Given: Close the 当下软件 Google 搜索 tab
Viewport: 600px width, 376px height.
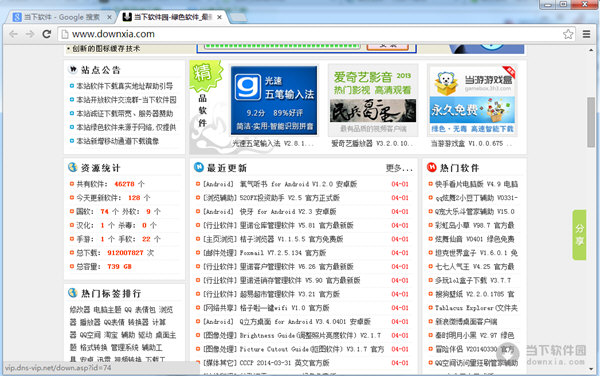Looking at the screenshot, I should (x=109, y=17).
